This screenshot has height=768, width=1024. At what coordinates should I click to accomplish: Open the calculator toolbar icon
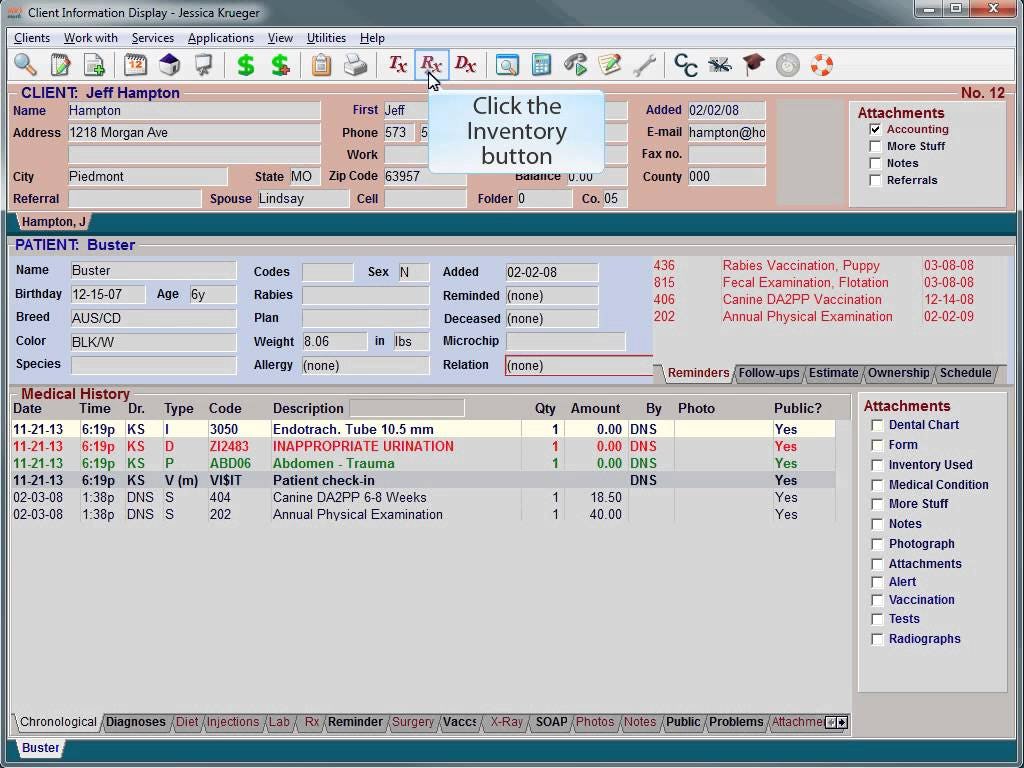coord(541,64)
